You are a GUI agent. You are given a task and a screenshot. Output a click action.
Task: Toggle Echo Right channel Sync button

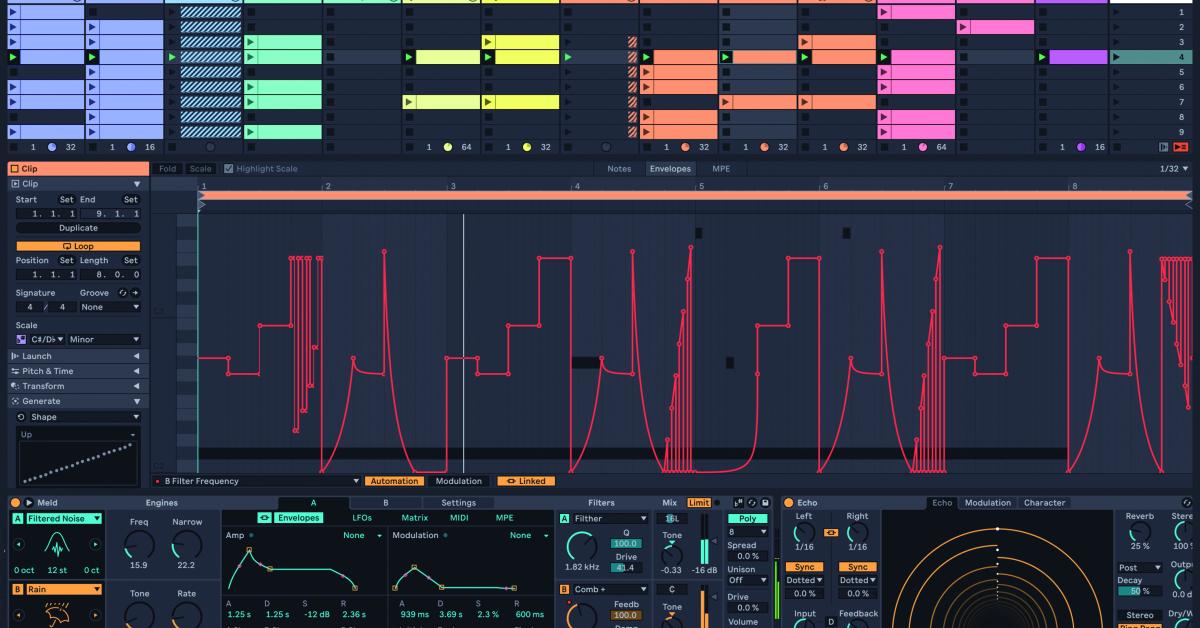coord(857,567)
